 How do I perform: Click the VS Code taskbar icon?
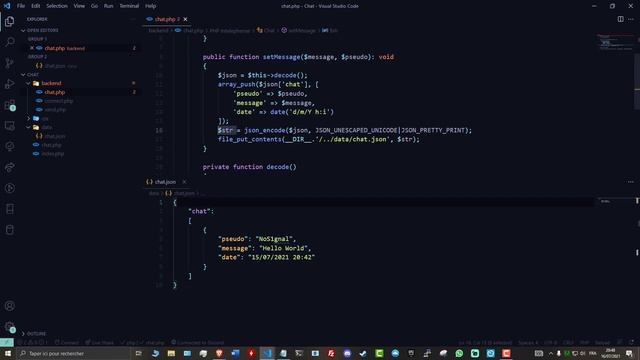pos(267,353)
